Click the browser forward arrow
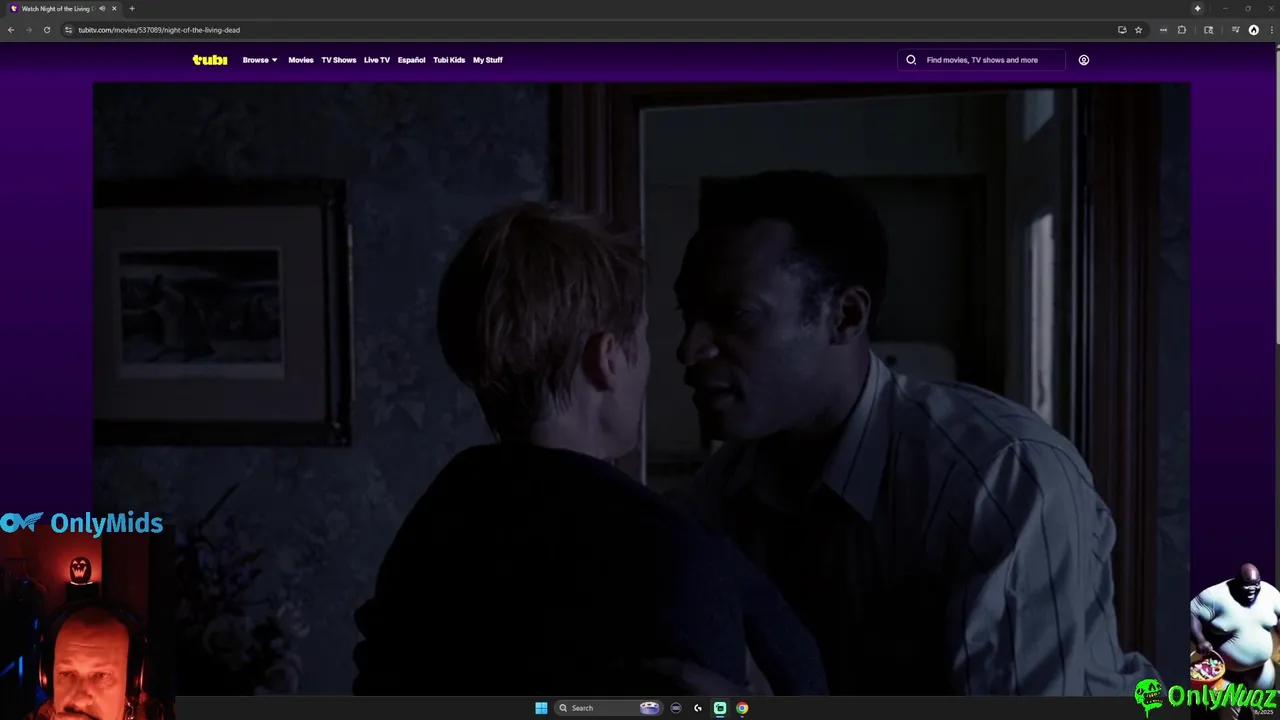 [28, 30]
